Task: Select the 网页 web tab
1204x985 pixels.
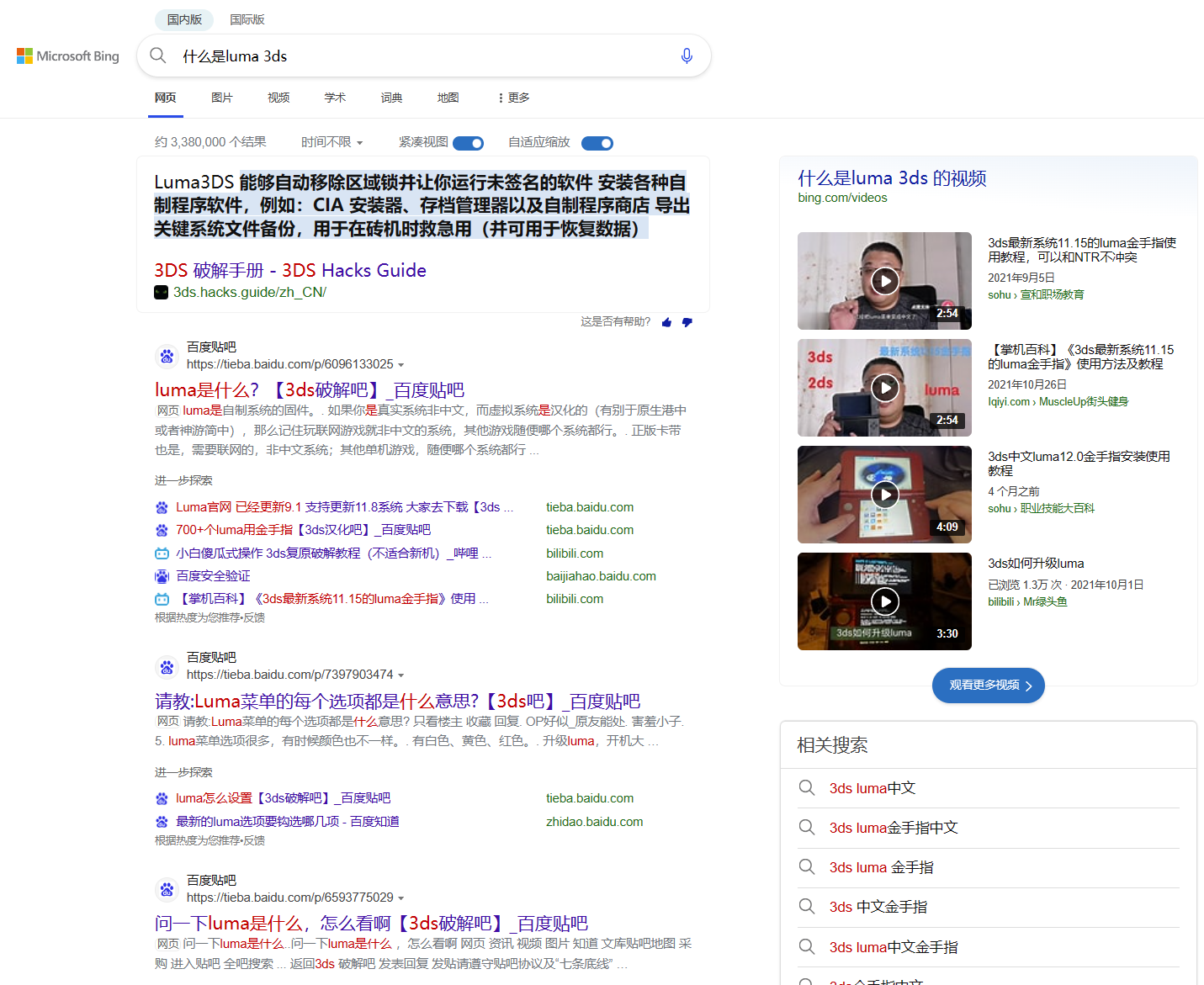Action: pyautogui.click(x=166, y=98)
